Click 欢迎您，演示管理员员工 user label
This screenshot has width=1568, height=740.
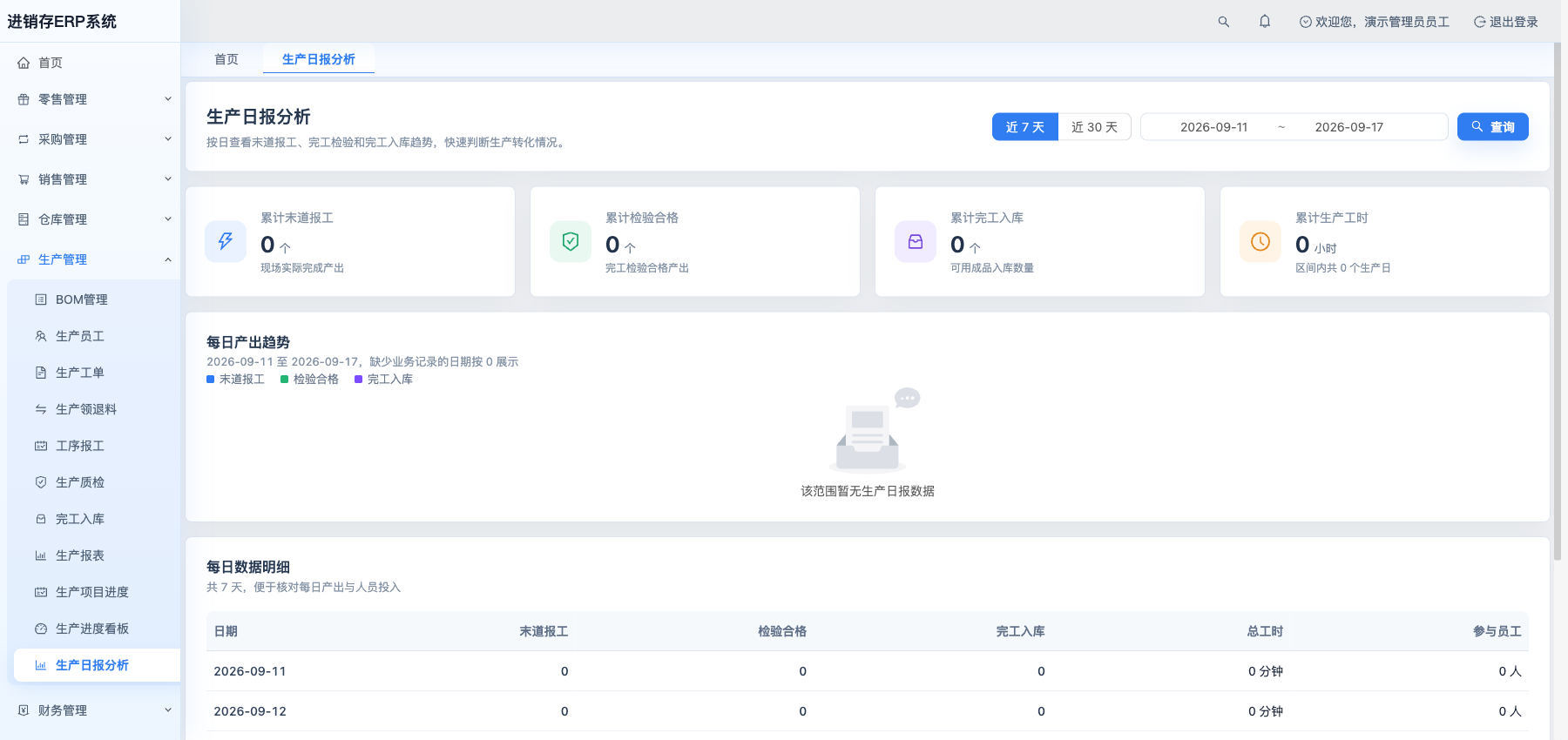pyautogui.click(x=1375, y=22)
